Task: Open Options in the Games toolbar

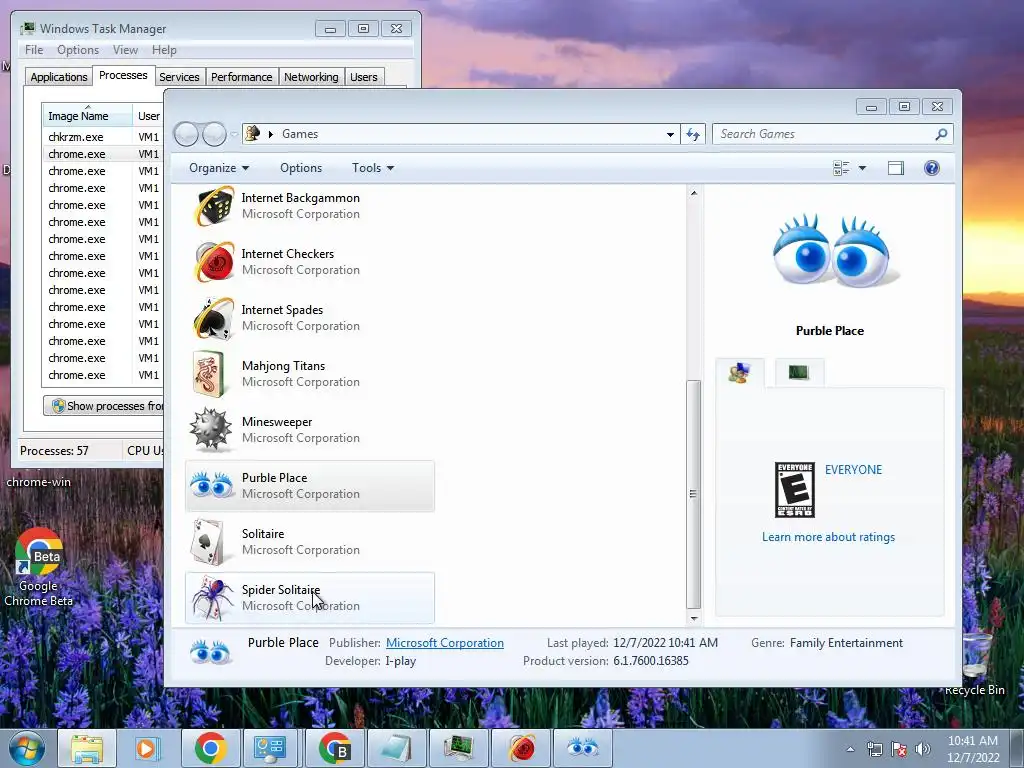Action: 301,168
